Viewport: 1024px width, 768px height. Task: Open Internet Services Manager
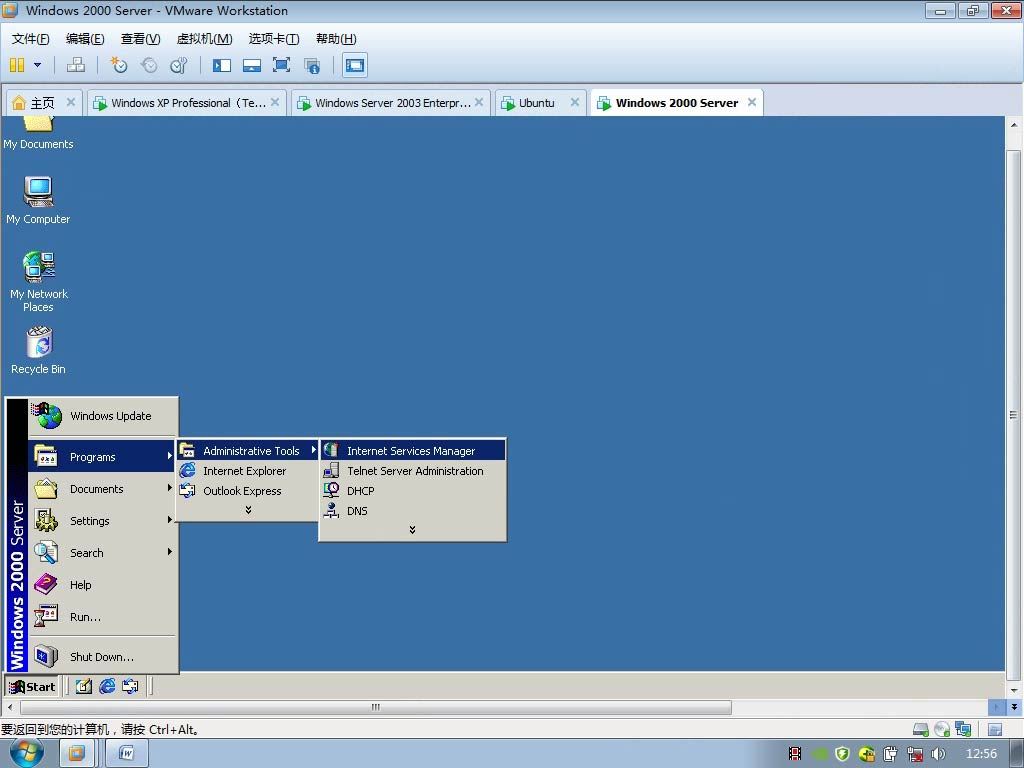[x=413, y=451]
